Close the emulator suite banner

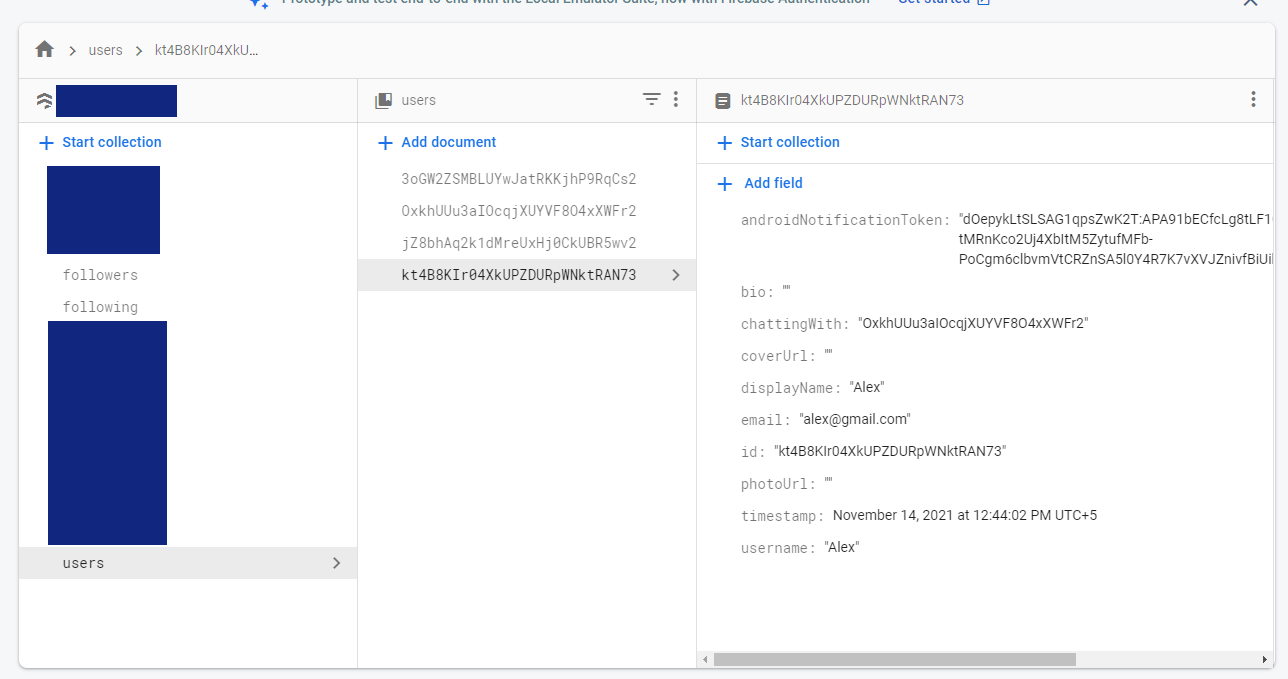point(1250,3)
